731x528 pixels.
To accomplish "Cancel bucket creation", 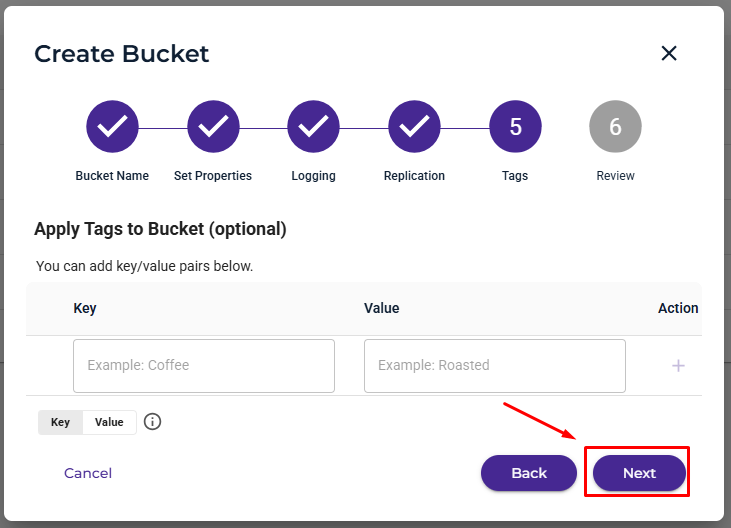I will [88, 473].
